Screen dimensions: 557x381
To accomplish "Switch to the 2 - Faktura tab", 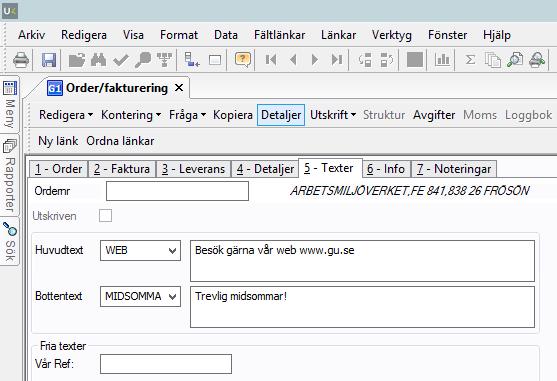I will pyautogui.click(x=122, y=169).
